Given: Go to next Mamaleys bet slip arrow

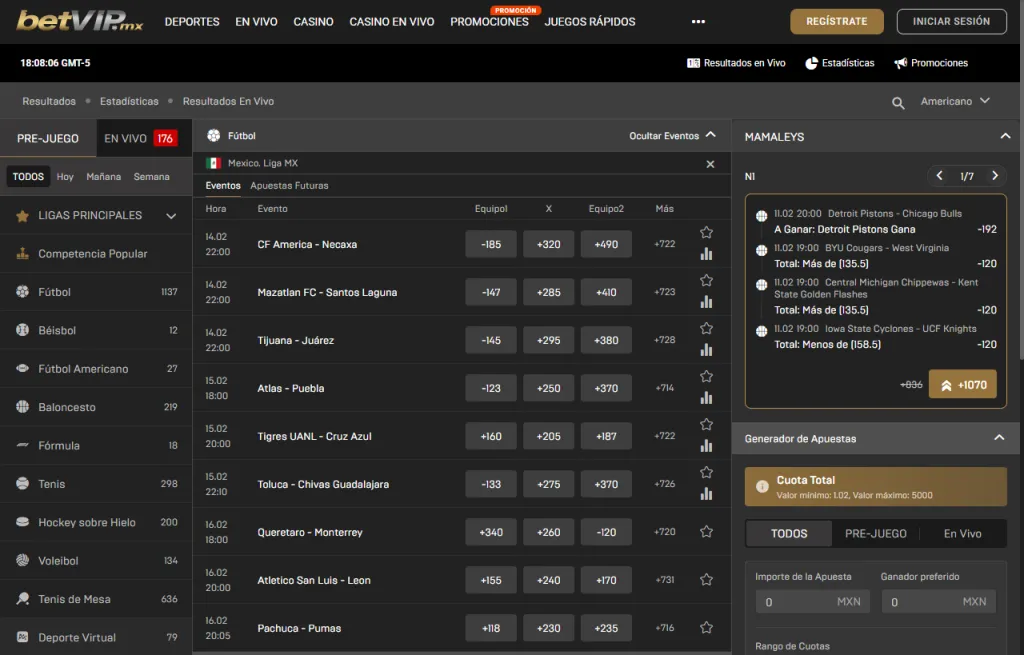Looking at the screenshot, I should point(994,176).
